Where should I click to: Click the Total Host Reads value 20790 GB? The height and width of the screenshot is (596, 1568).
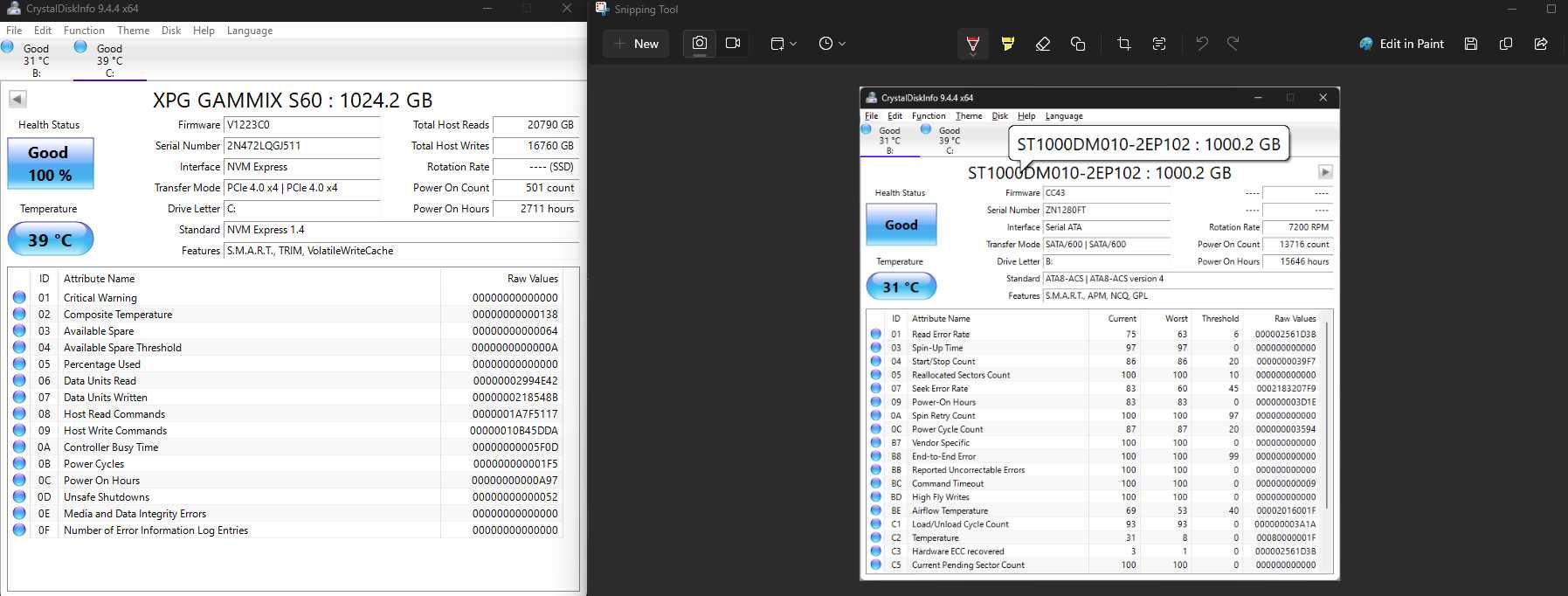tap(535, 125)
